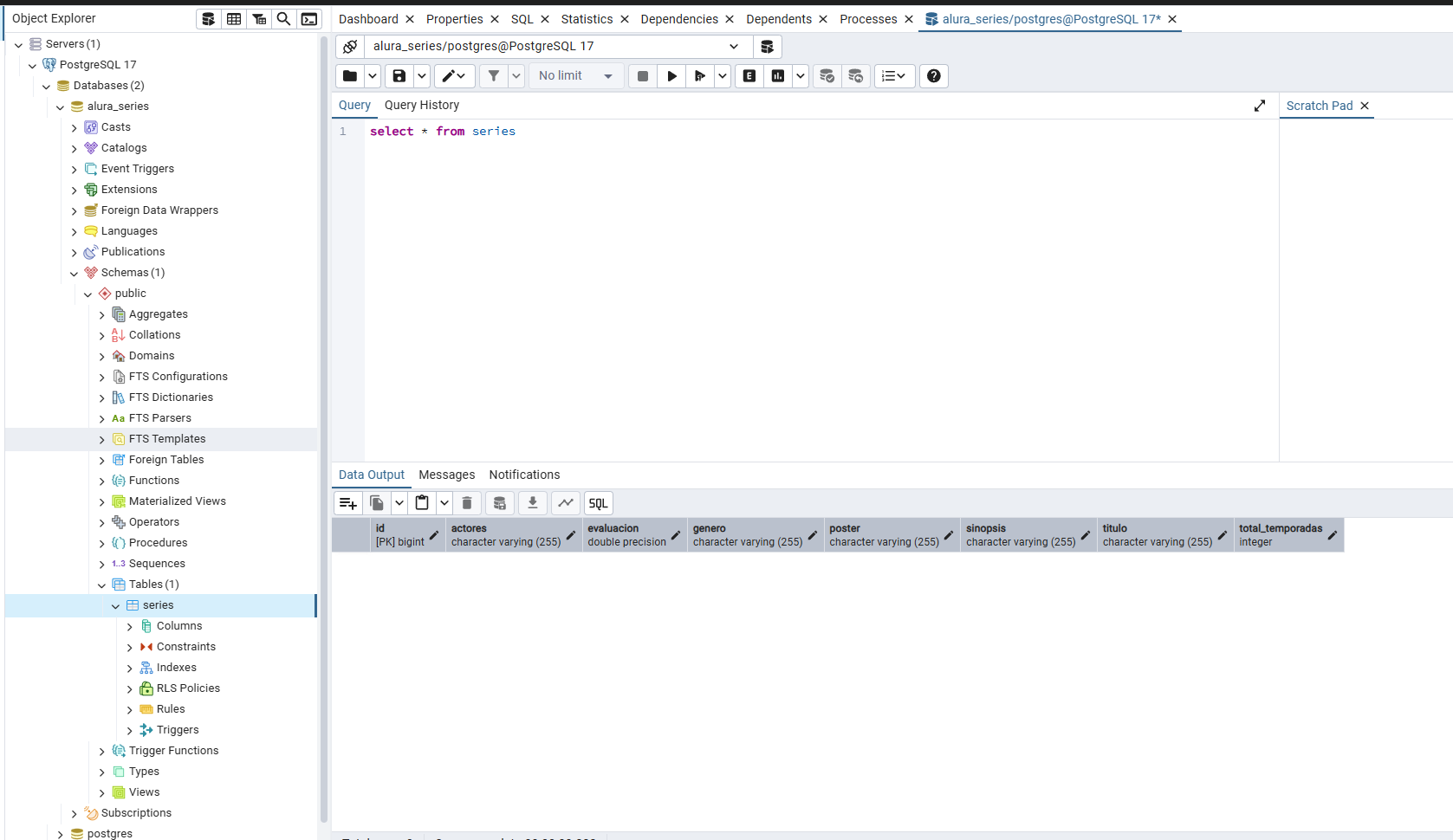Click the Execute script icon next to the play button
This screenshot has height=840, width=1453.
[700, 76]
